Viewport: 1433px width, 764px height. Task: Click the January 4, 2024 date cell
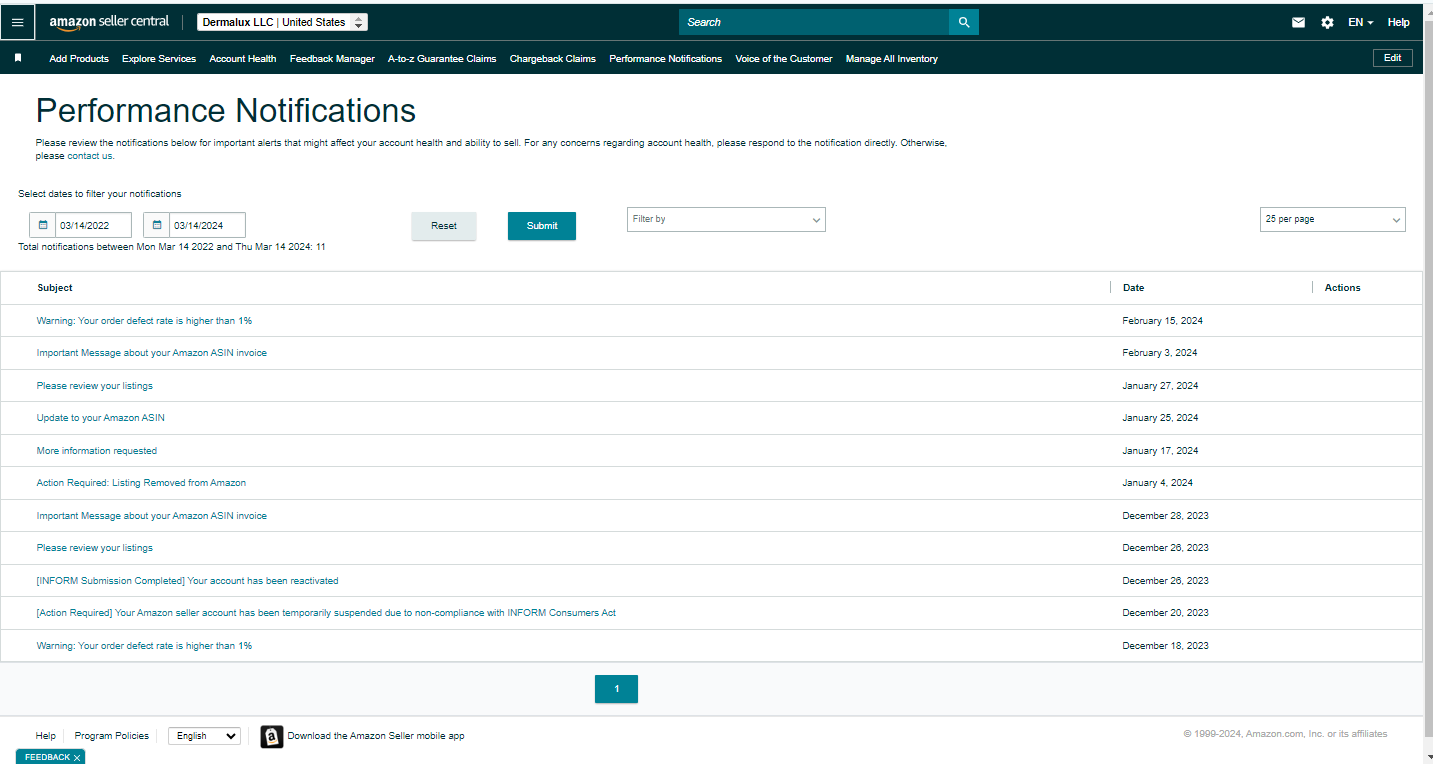[x=1158, y=483]
